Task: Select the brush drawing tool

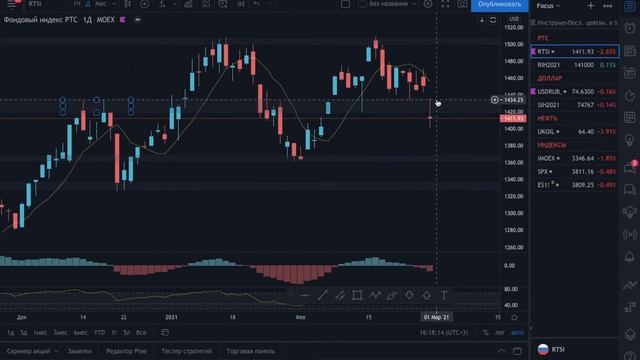Action: pos(392,296)
